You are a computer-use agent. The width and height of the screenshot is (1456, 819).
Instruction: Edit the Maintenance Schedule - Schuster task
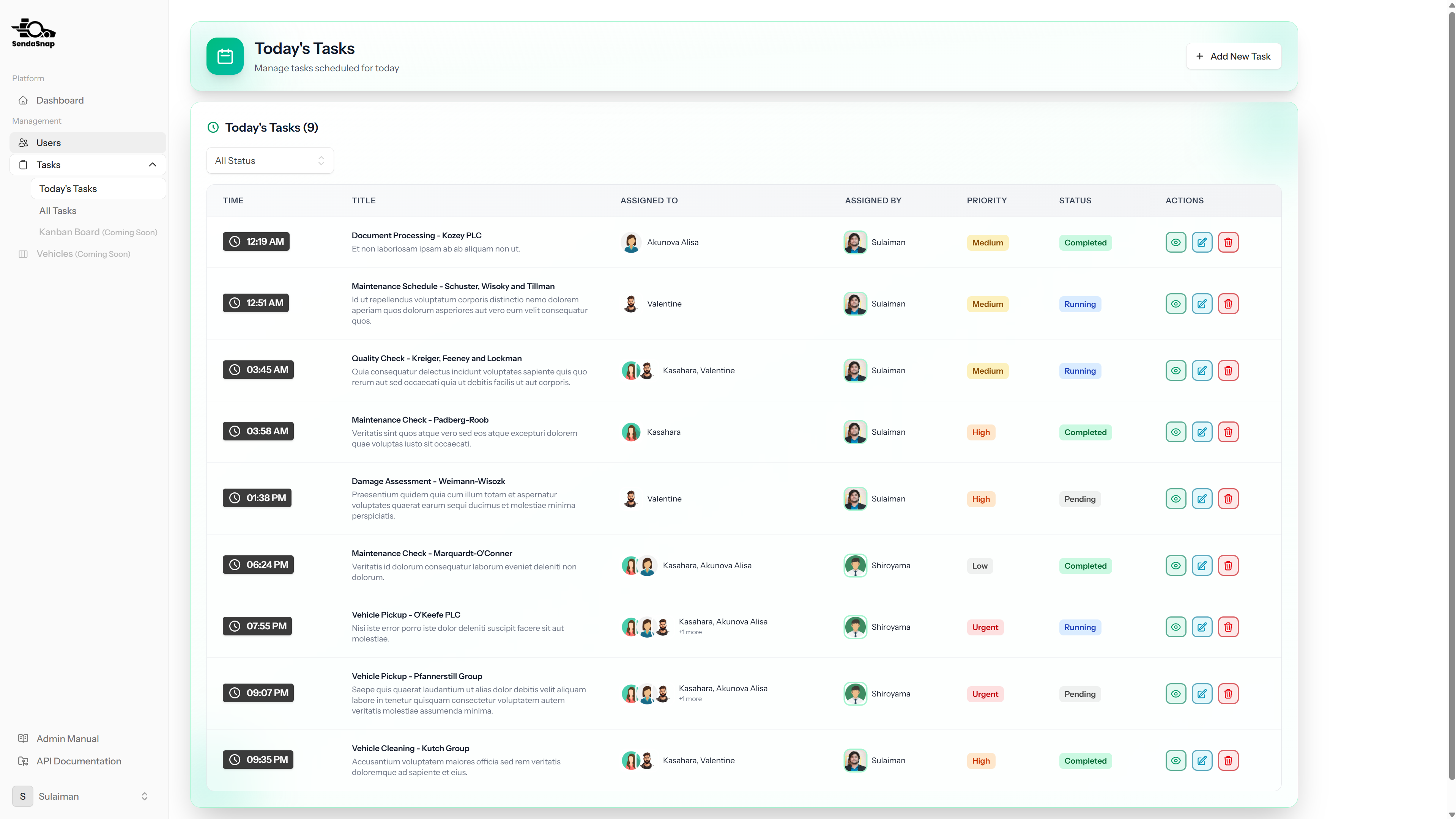pyautogui.click(x=1202, y=304)
